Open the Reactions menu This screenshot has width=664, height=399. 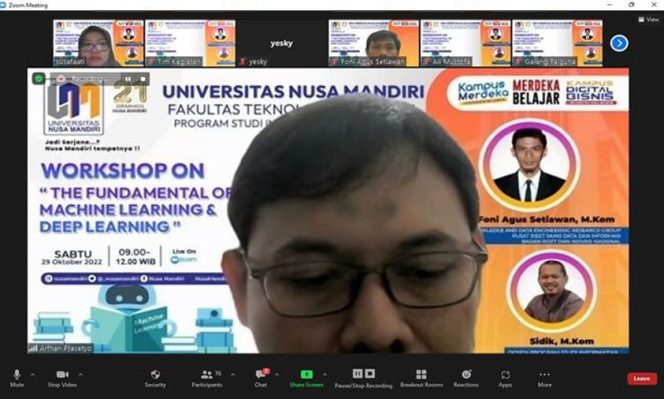point(466,378)
